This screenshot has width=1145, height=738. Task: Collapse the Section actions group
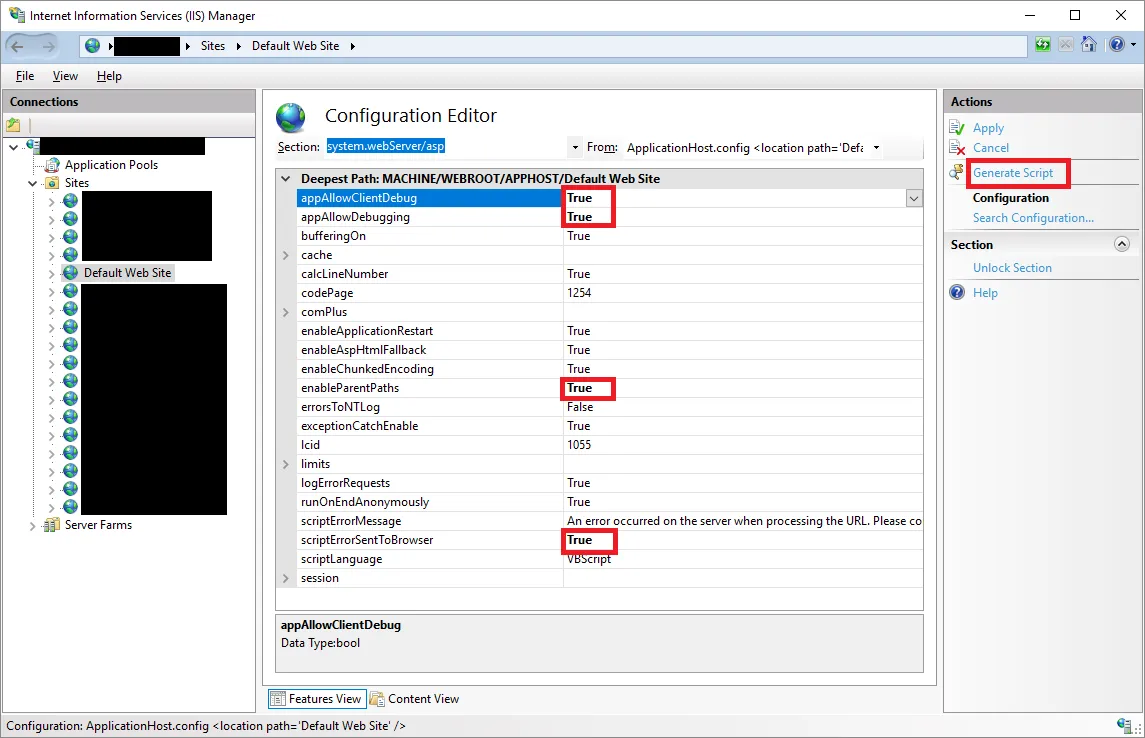[x=1122, y=244]
